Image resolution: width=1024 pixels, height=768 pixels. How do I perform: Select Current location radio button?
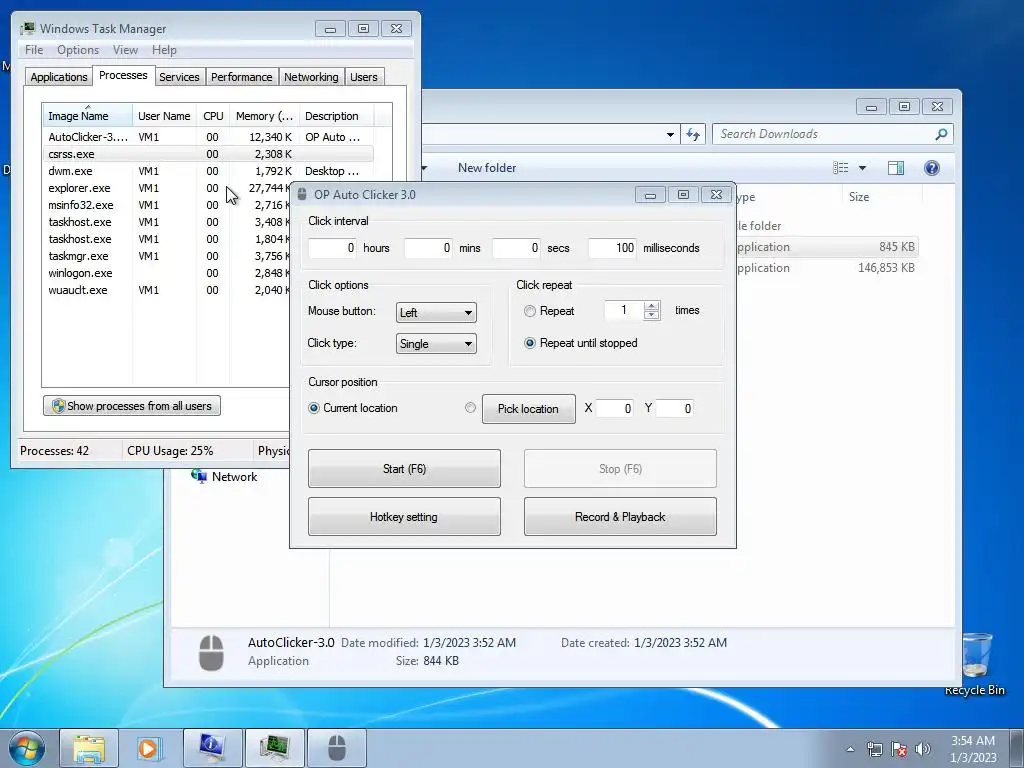[314, 408]
